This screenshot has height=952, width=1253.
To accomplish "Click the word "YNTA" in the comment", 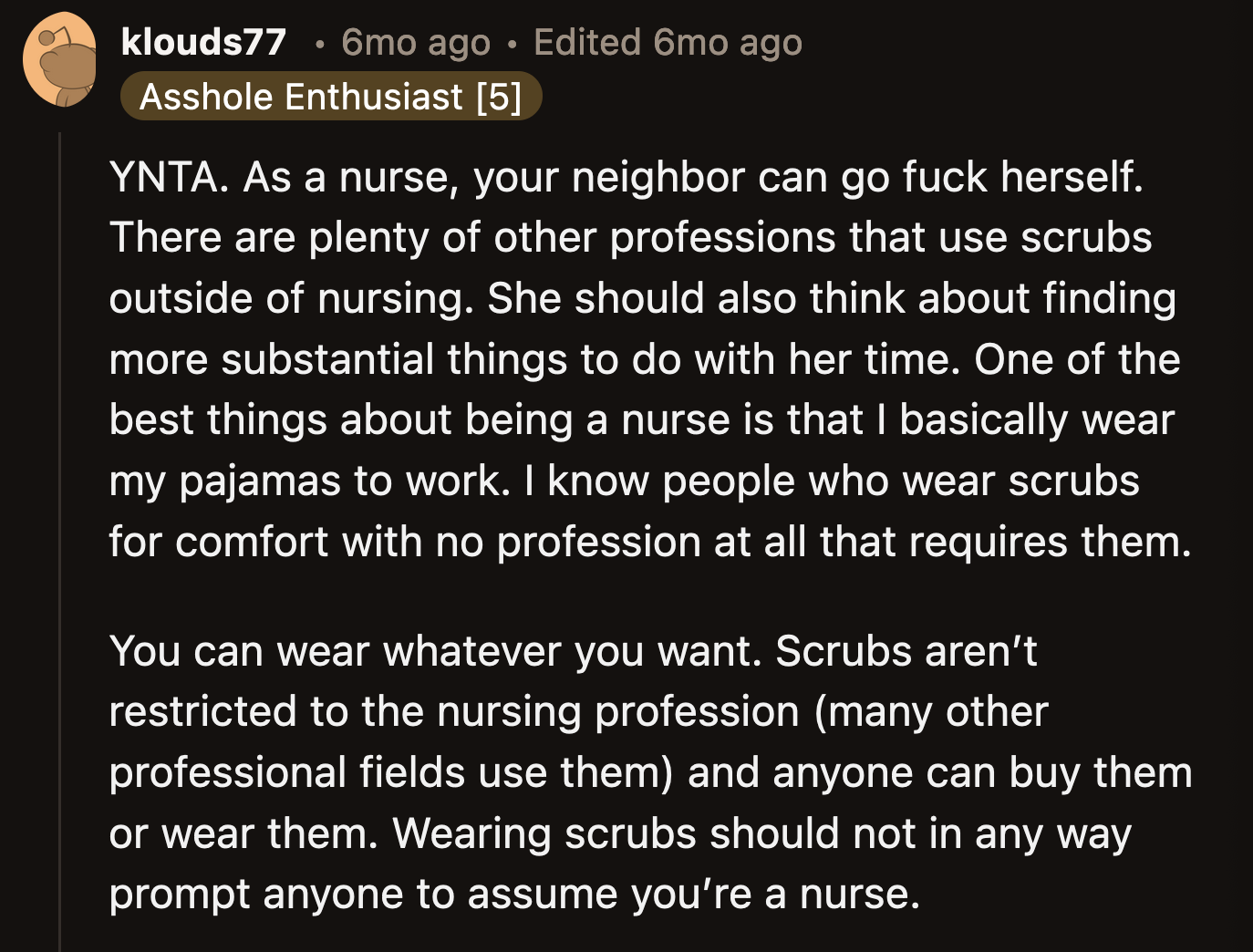I will click(166, 177).
